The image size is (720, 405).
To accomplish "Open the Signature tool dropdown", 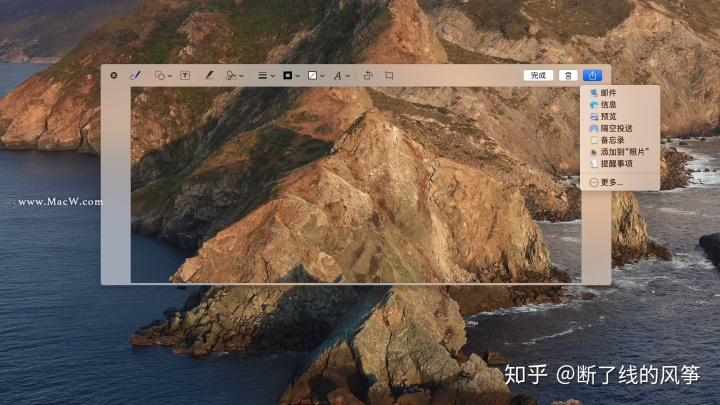I will [234, 75].
